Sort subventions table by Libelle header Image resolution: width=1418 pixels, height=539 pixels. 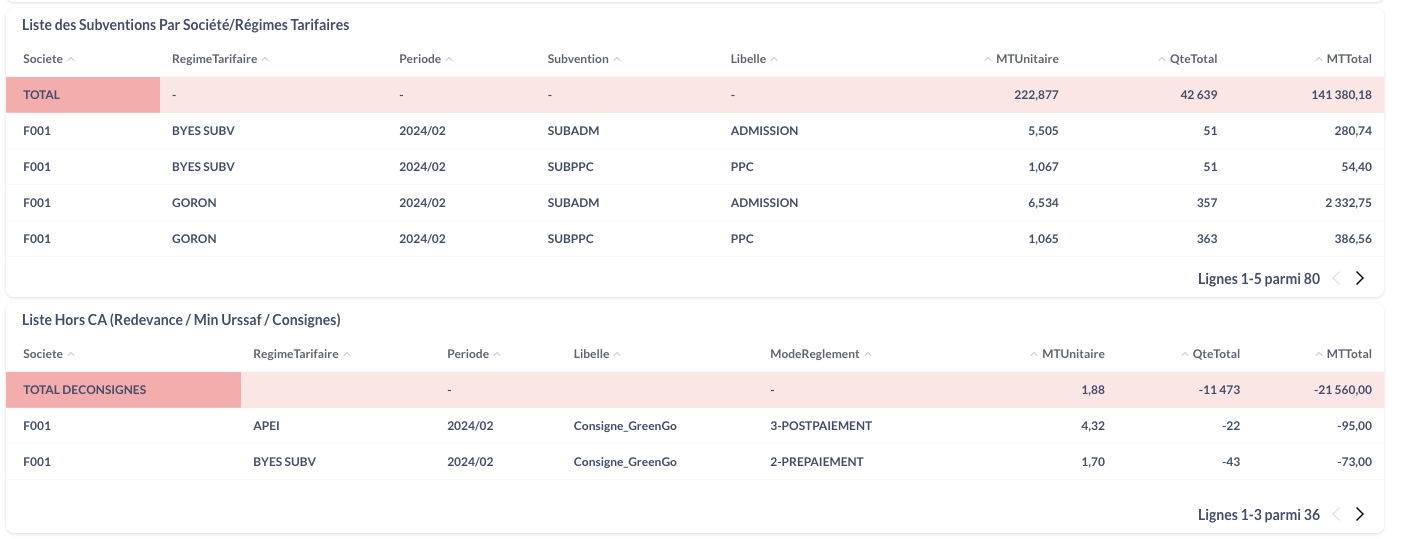click(x=748, y=59)
